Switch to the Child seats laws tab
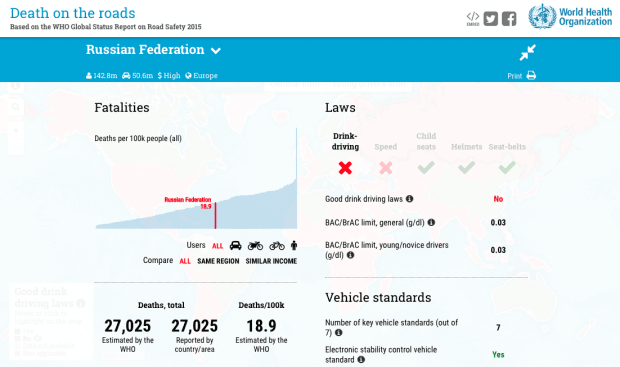Viewport: 620px width, 367px height. click(x=426, y=141)
